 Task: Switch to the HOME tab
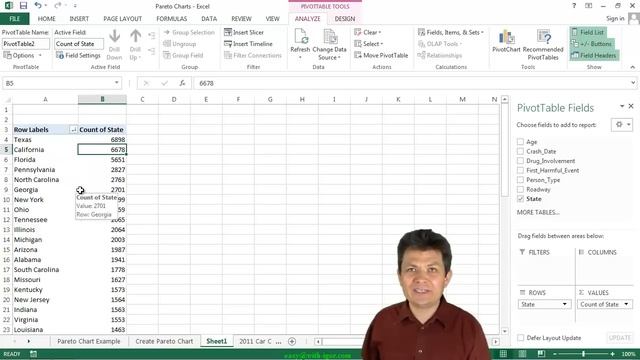(x=47, y=19)
